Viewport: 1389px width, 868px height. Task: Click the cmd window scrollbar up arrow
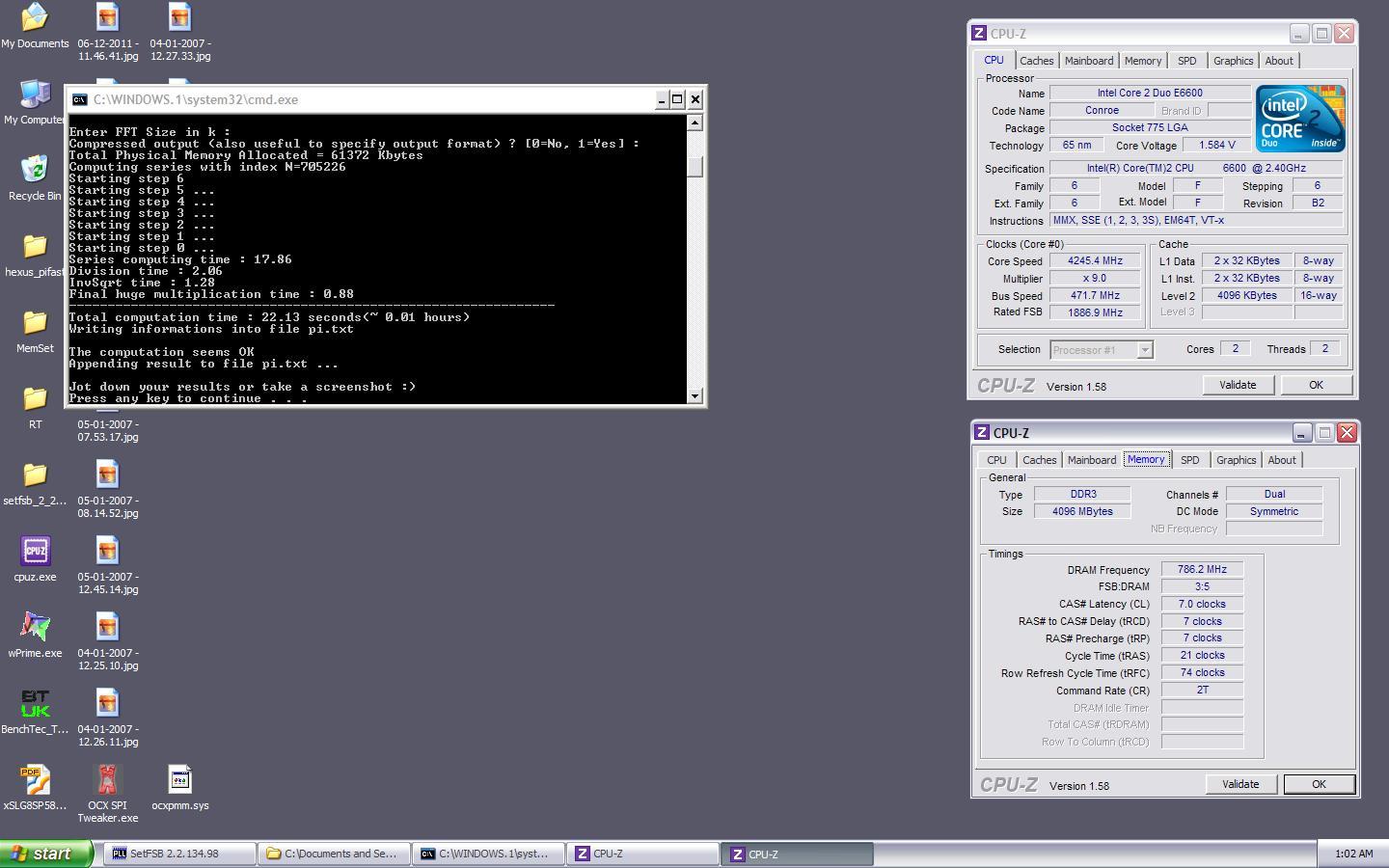(x=694, y=122)
